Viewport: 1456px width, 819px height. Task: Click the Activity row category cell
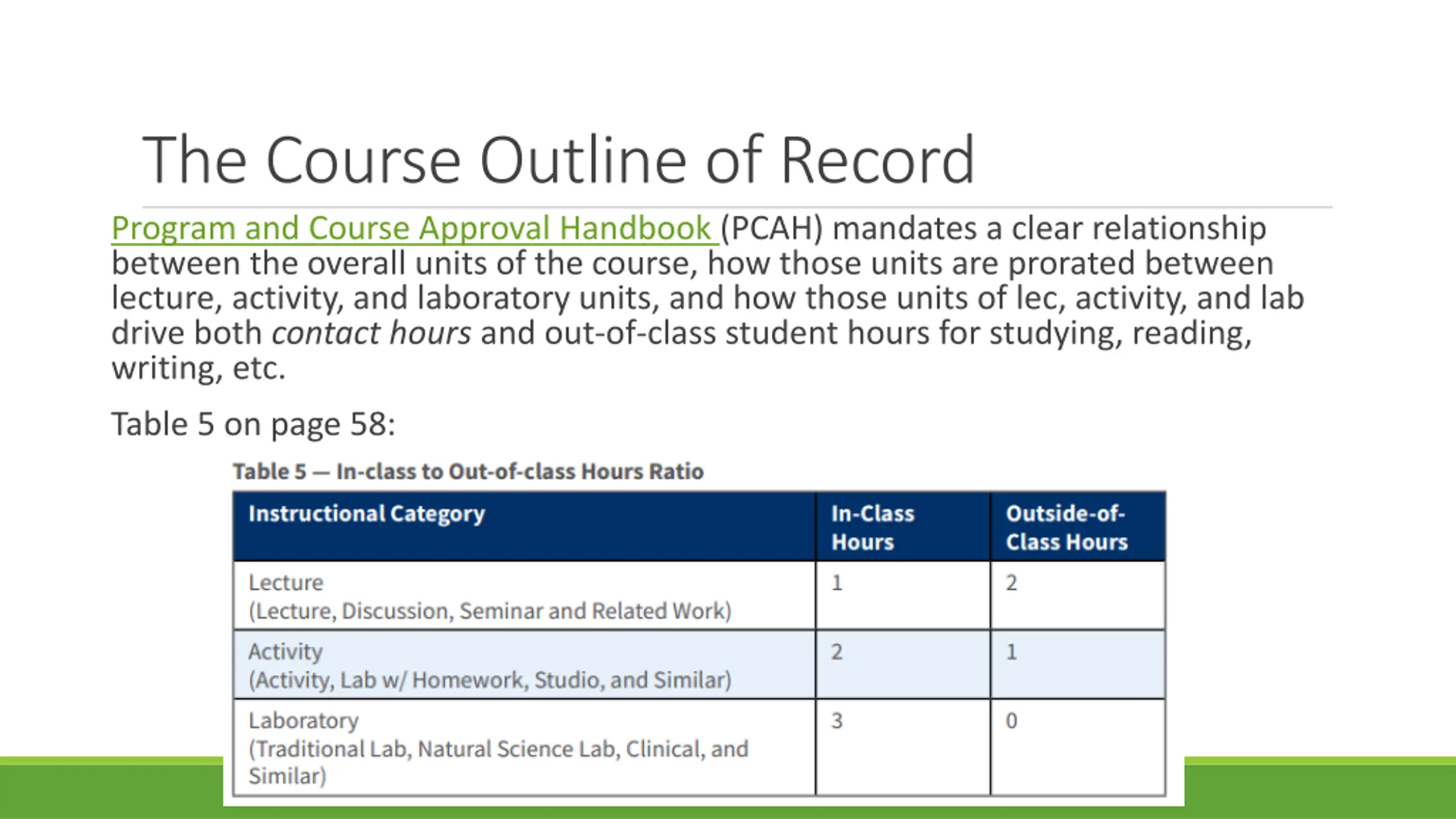524,664
